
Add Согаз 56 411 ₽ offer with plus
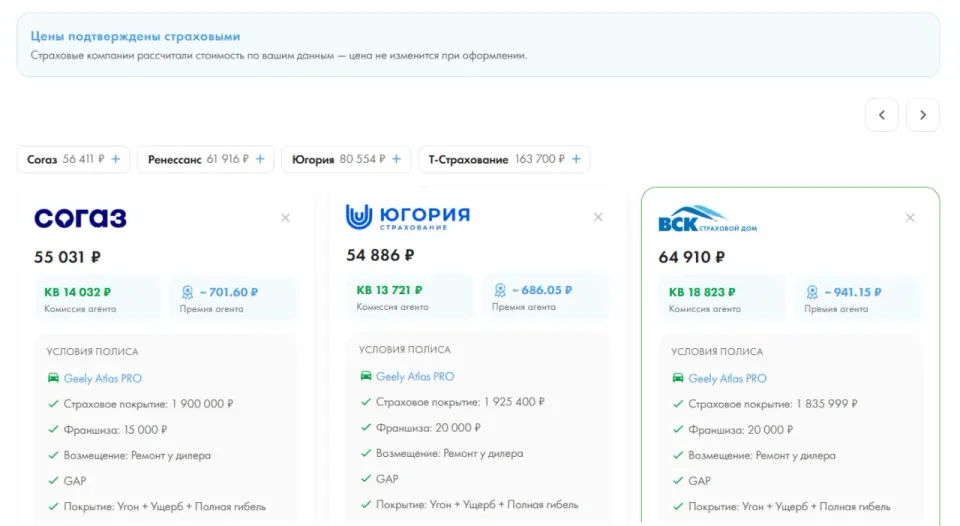click(116, 159)
